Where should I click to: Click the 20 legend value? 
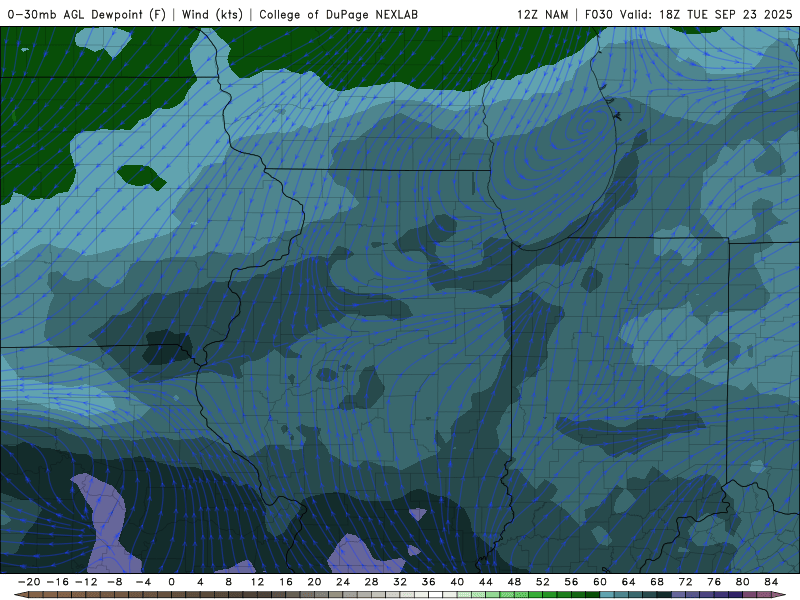314,582
